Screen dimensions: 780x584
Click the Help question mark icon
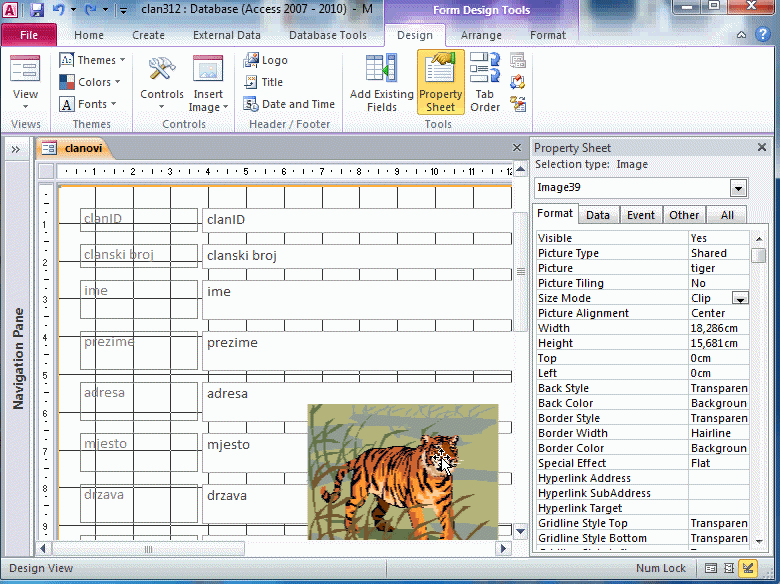coord(767,35)
